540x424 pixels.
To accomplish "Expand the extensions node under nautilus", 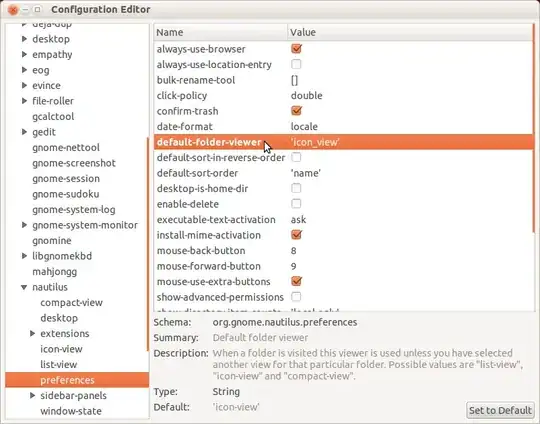I will (x=32, y=333).
